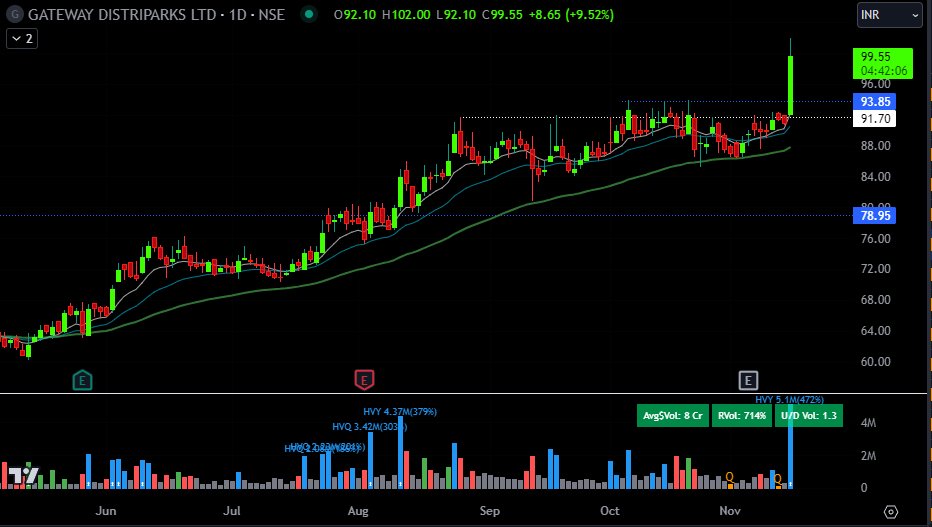Image resolution: width=932 pixels, height=527 pixels.
Task: Click the orange Q marker below November's E marker
Action: click(730, 477)
